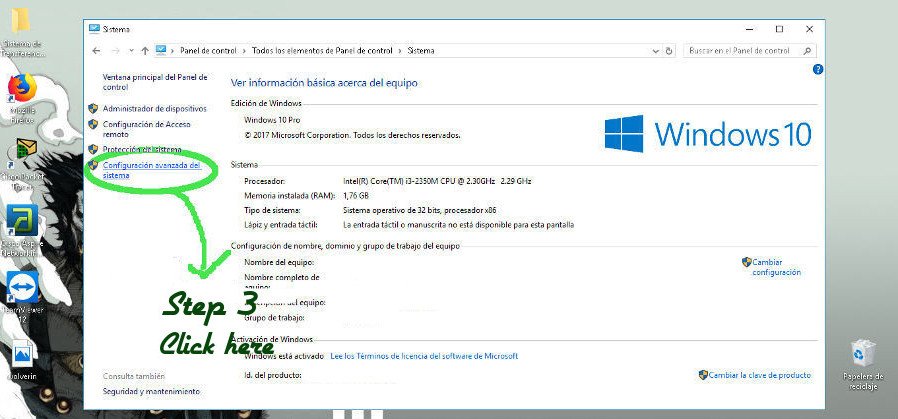The height and width of the screenshot is (419, 898).
Task: Select the 1,76 GB memory value
Action: click(355, 196)
